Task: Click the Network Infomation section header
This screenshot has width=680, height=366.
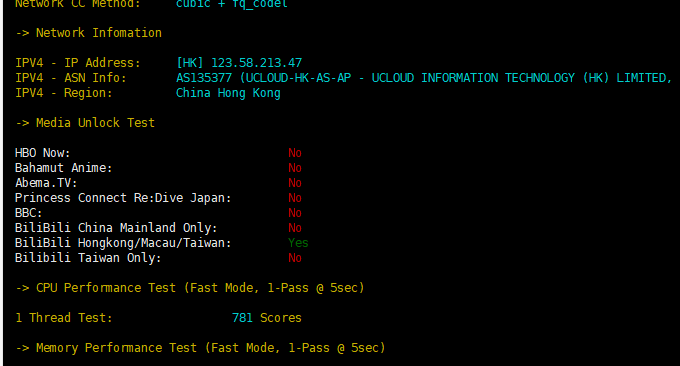Action: pyautogui.click(x=88, y=33)
